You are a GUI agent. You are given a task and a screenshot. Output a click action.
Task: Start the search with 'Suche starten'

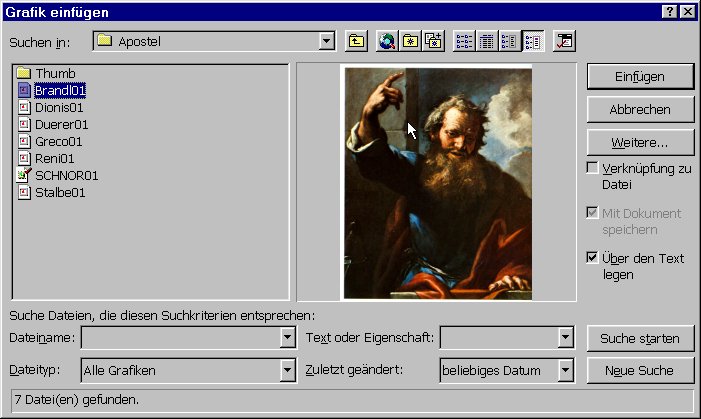coord(640,338)
